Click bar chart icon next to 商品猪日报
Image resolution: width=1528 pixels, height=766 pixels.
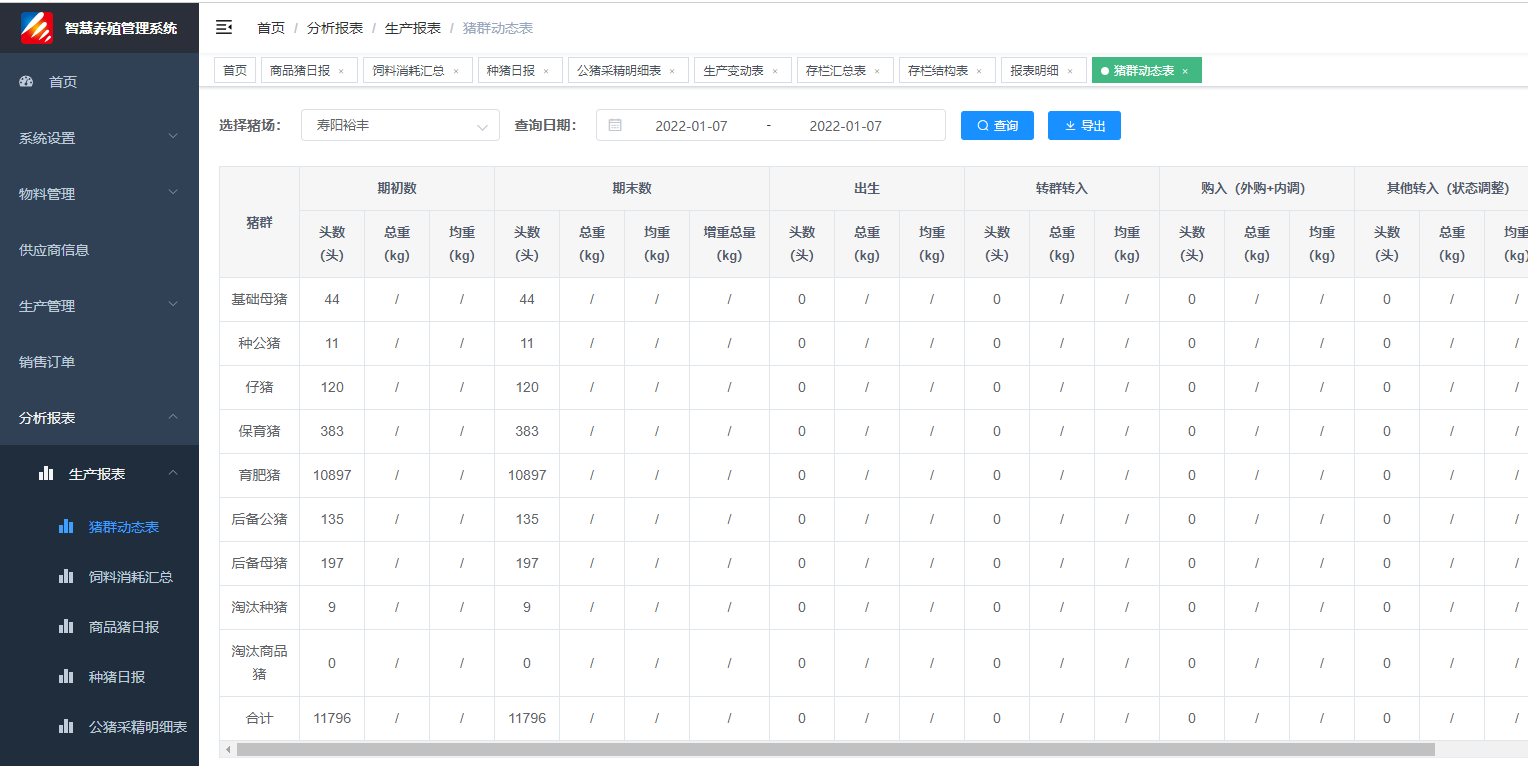pos(66,626)
